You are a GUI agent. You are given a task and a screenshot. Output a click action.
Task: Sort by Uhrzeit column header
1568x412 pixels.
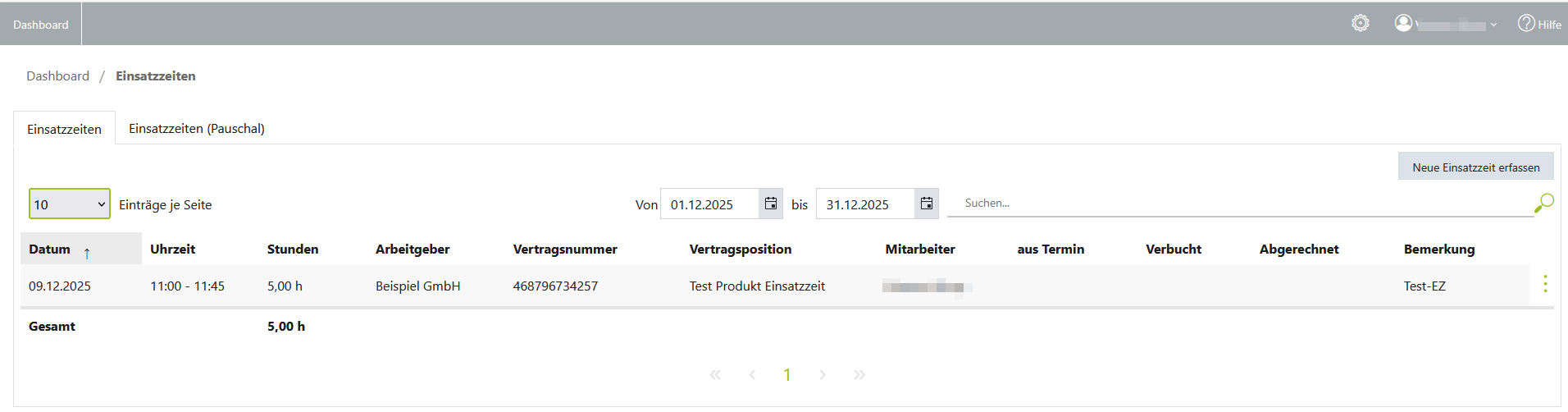(x=172, y=249)
